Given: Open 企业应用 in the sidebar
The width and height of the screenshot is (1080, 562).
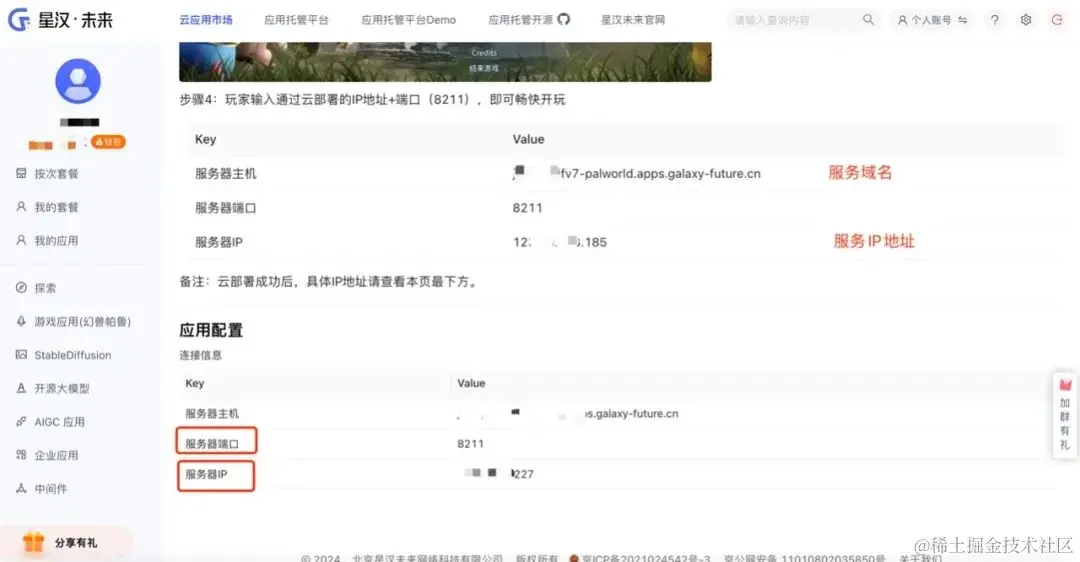Looking at the screenshot, I should click(x=56, y=455).
